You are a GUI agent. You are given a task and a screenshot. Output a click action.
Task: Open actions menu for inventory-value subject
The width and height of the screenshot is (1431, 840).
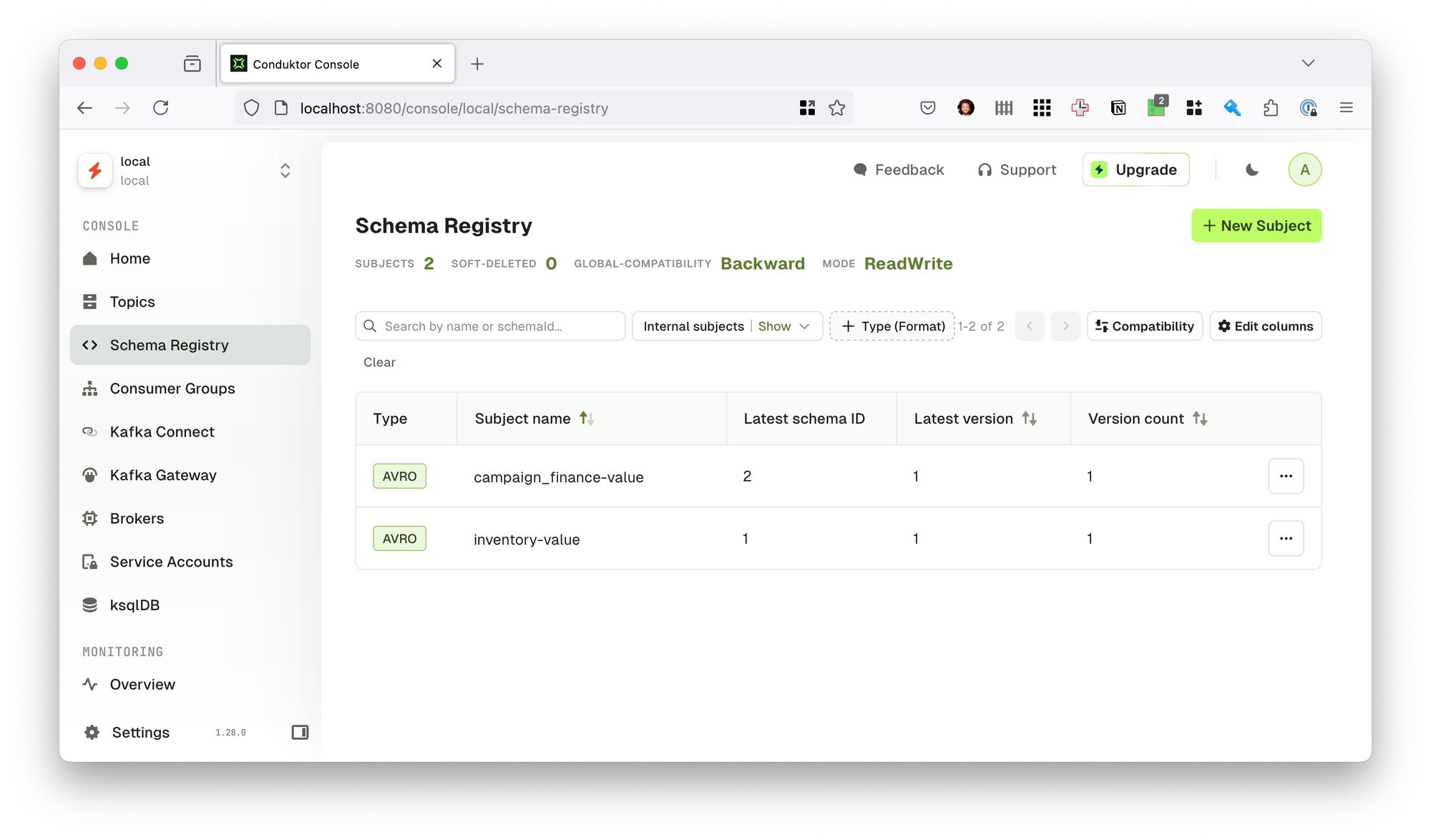[x=1286, y=538]
